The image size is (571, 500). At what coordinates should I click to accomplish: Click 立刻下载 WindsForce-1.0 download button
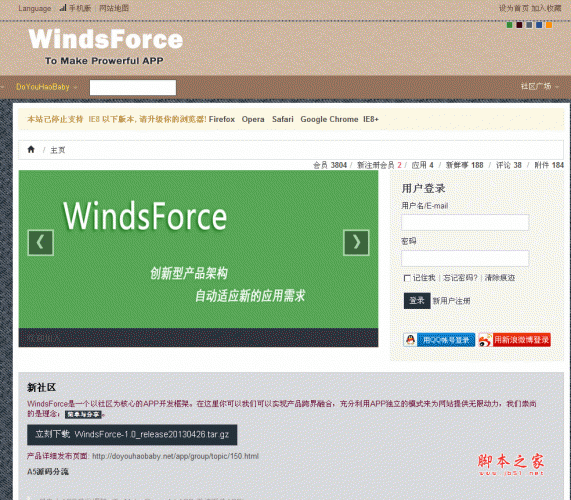pyautogui.click(x=132, y=434)
